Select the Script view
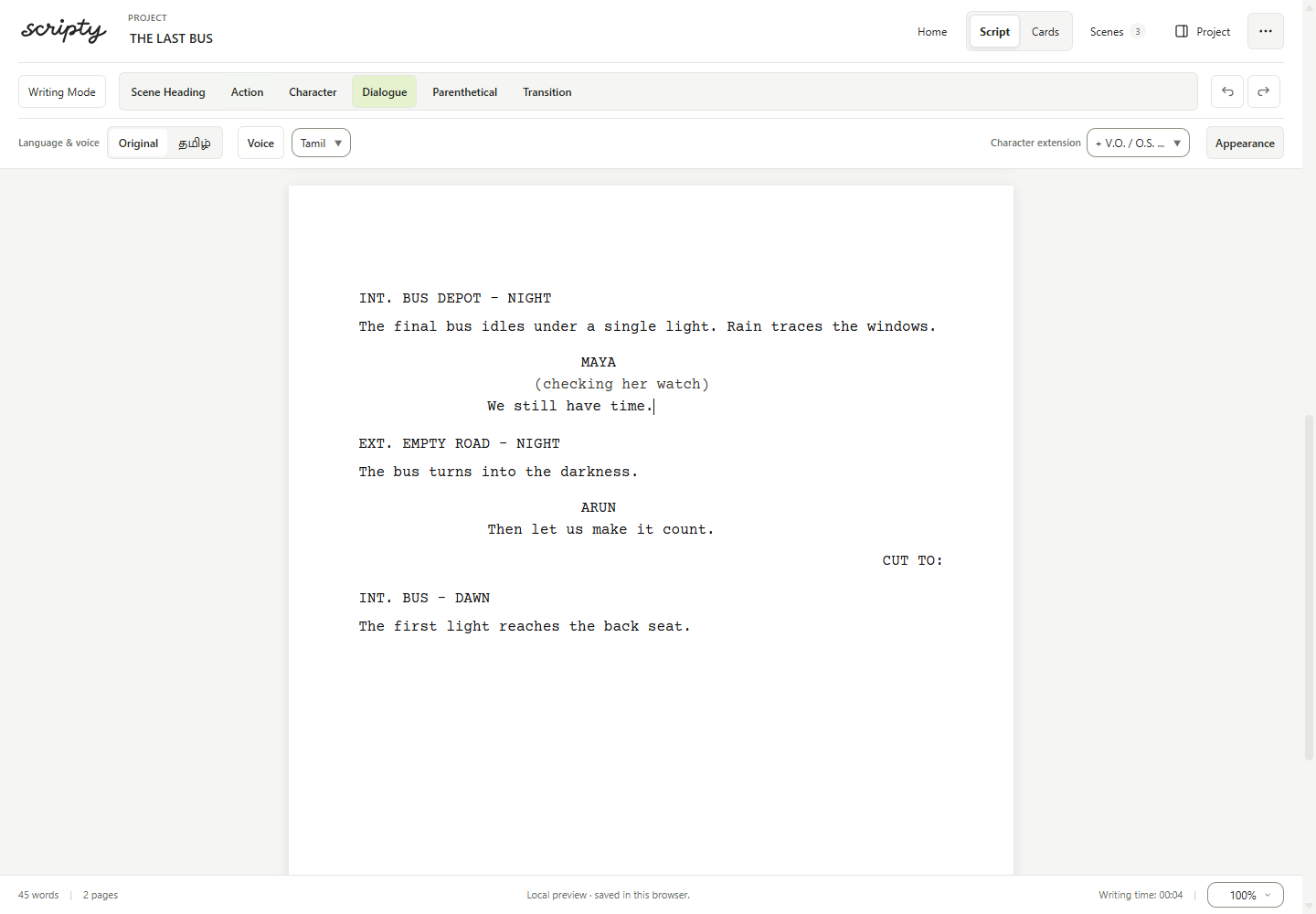Image resolution: width=1316 pixels, height=914 pixels. (x=994, y=31)
